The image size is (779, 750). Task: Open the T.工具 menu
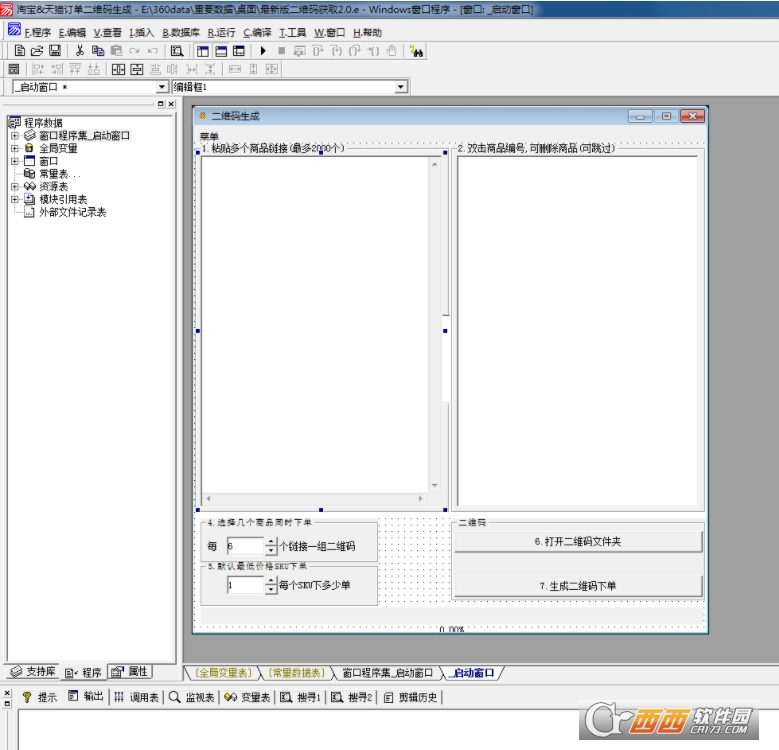(x=292, y=32)
